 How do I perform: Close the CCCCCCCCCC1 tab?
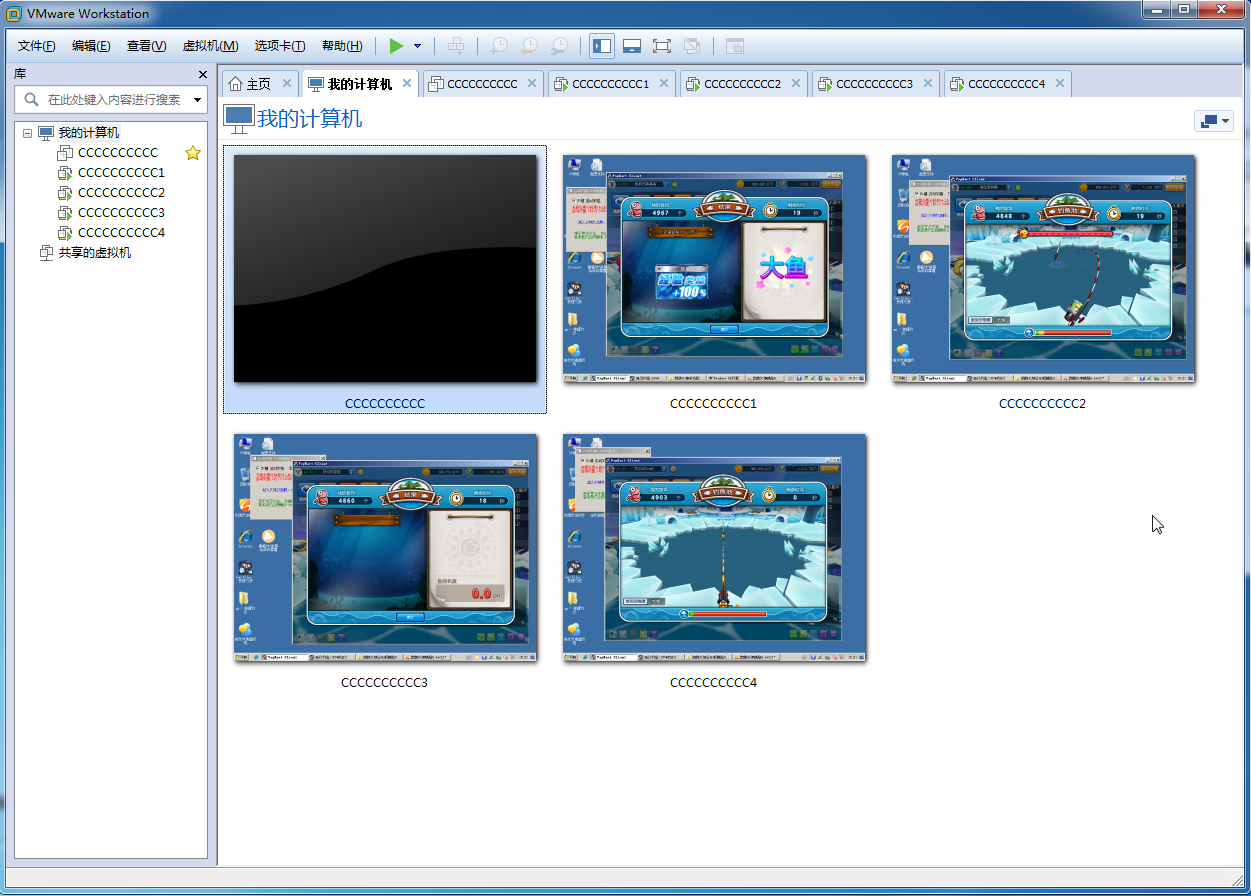point(664,83)
